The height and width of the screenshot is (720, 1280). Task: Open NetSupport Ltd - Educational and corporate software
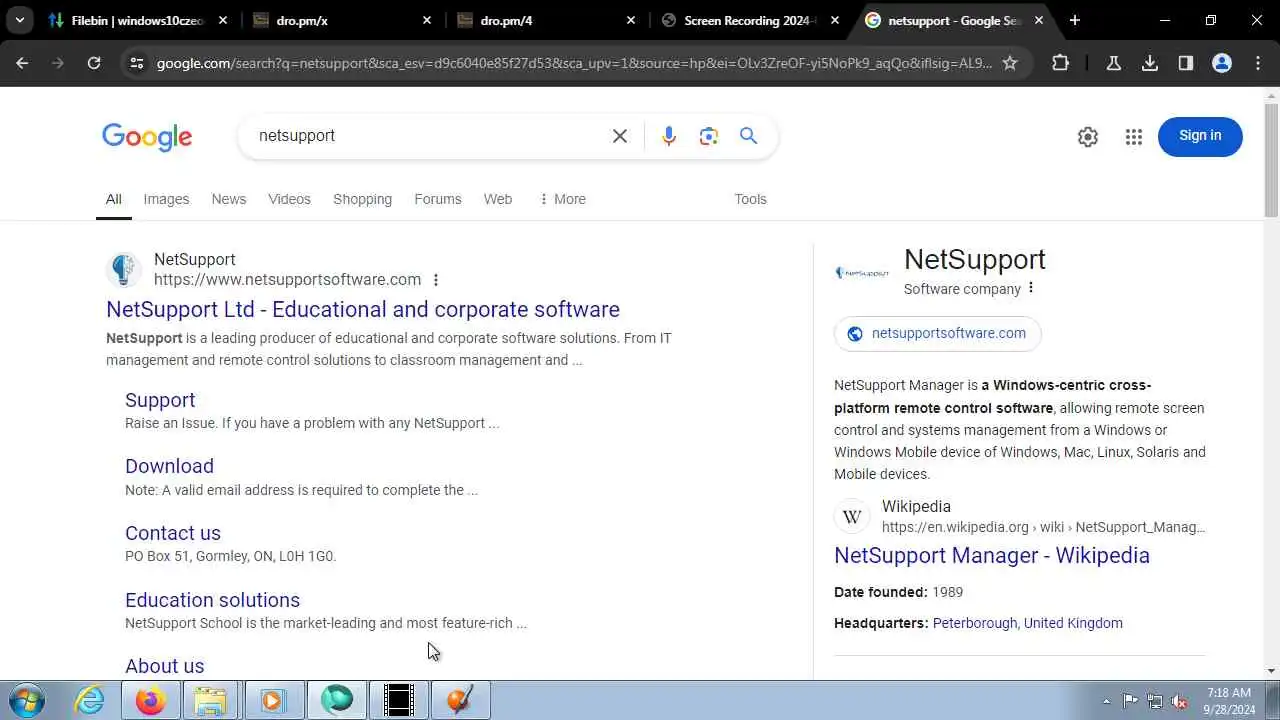tap(363, 309)
